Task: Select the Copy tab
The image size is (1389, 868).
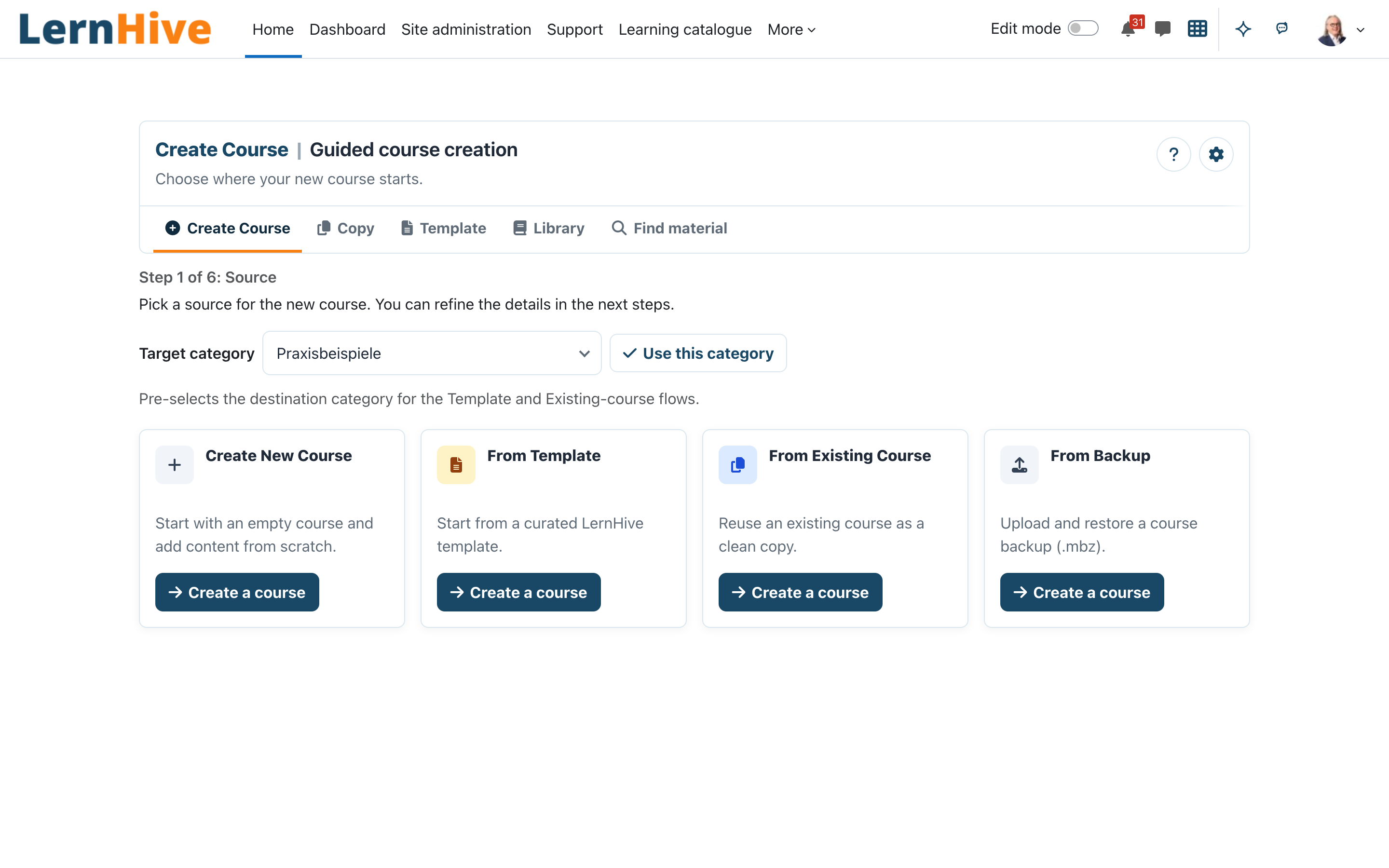Action: 345,228
